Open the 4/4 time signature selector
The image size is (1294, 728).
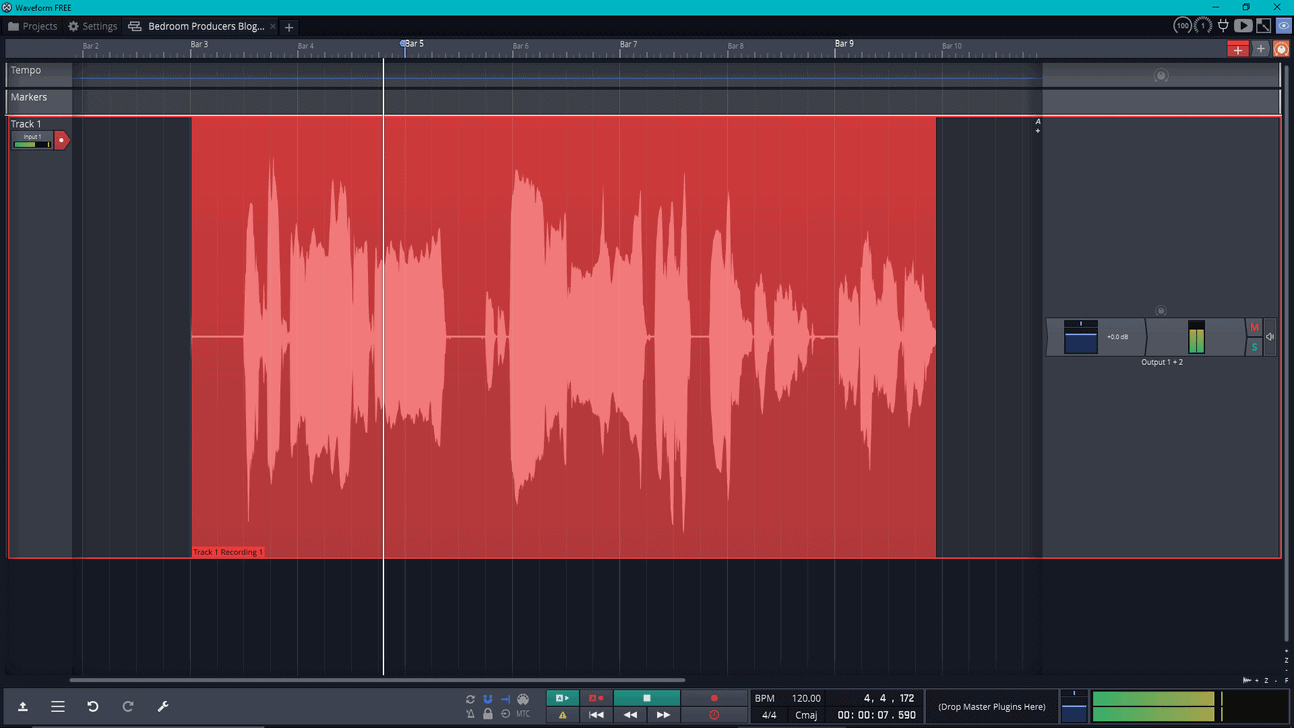[768, 715]
